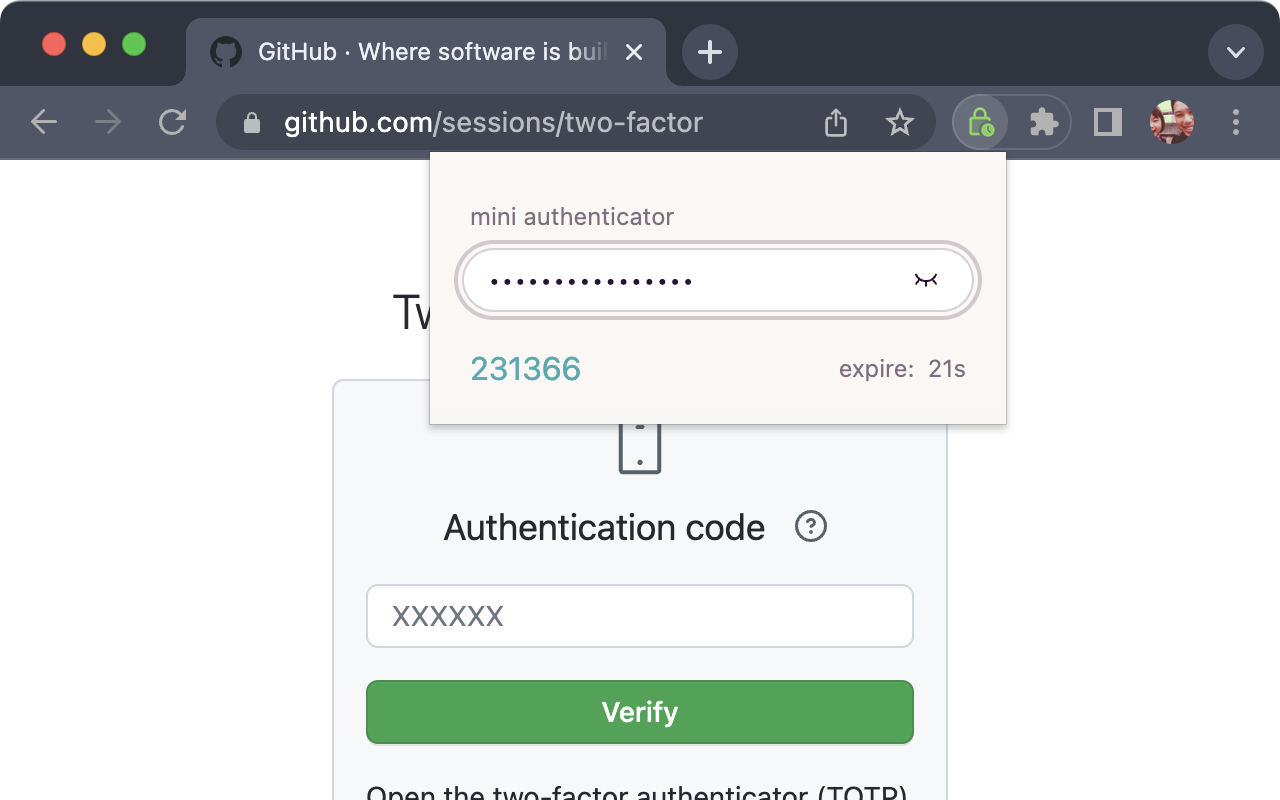Open the tab search chevron at top right
Viewport: 1280px width, 800px height.
pos(1235,51)
